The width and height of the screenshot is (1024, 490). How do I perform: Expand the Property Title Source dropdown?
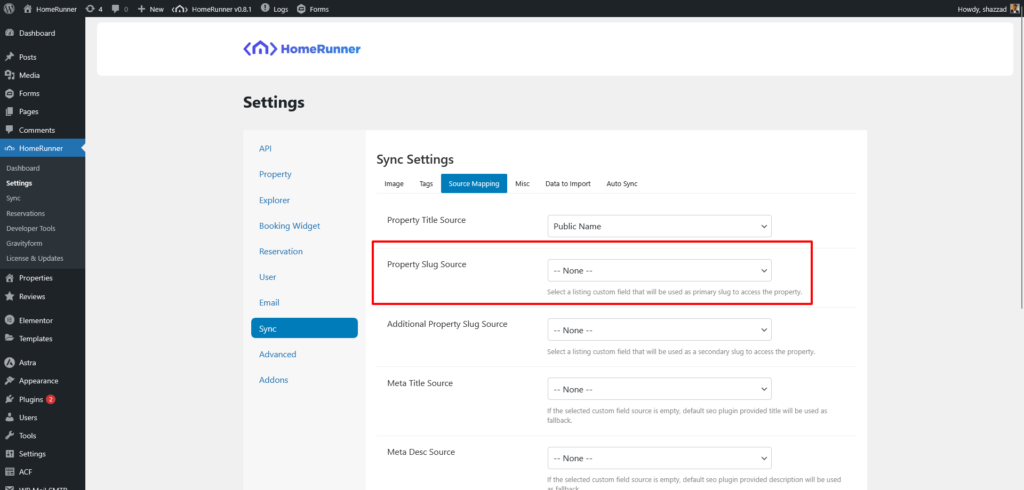pos(659,226)
